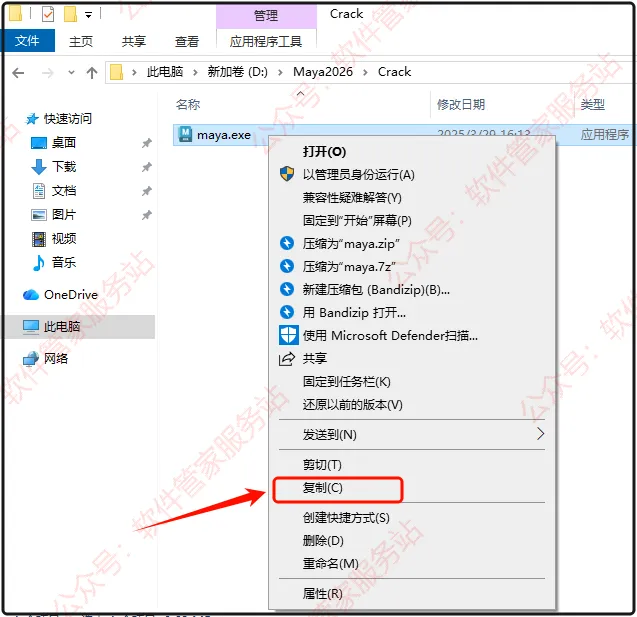The image size is (637, 617).
Task: Open 图片 in the sidebar
Action: [x=63, y=214]
